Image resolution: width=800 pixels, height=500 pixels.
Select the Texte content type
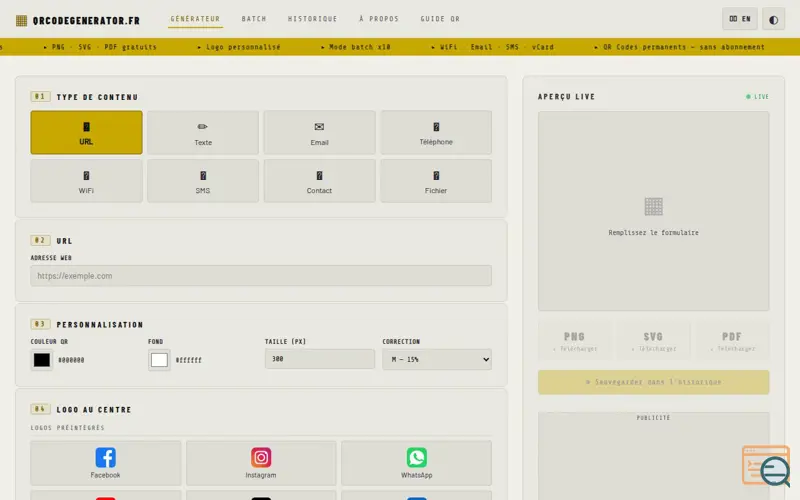pyautogui.click(x=203, y=133)
